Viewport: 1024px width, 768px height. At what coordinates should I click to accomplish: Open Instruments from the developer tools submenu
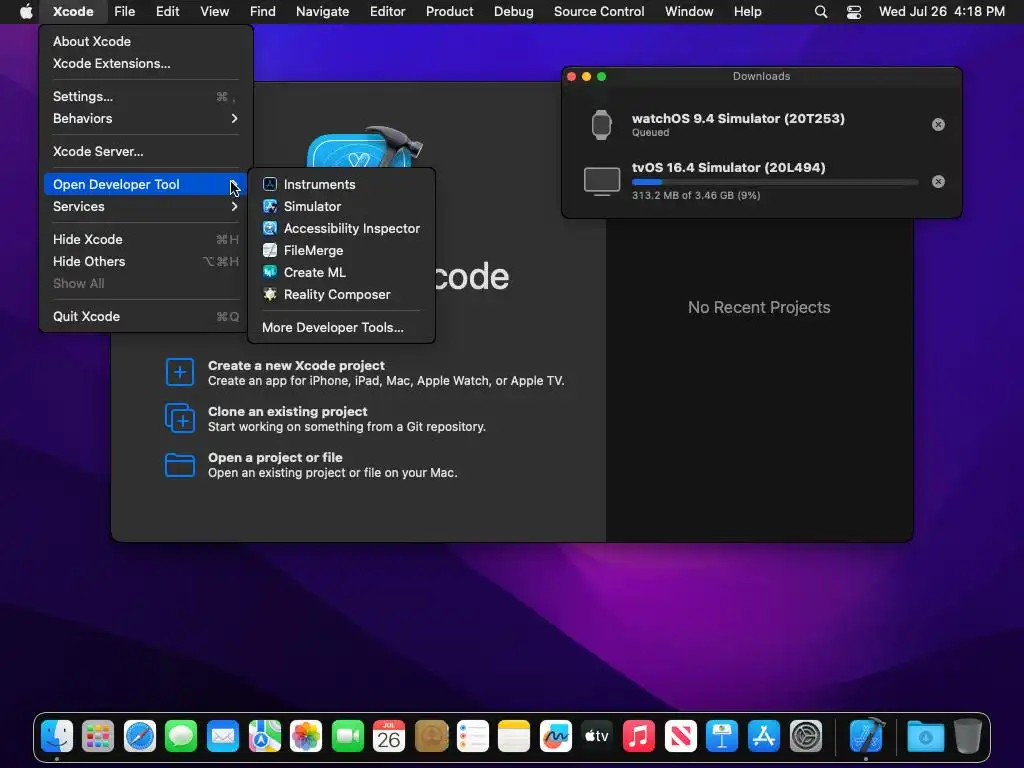341,184
